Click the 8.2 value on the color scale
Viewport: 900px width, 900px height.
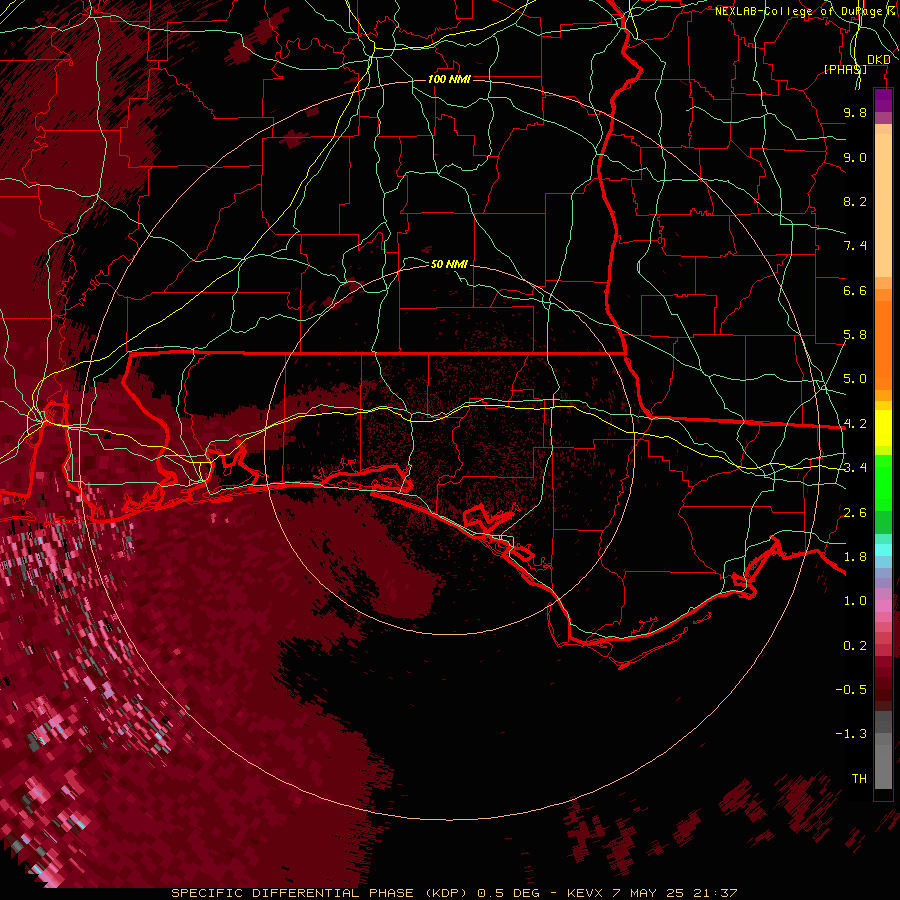tap(855, 201)
